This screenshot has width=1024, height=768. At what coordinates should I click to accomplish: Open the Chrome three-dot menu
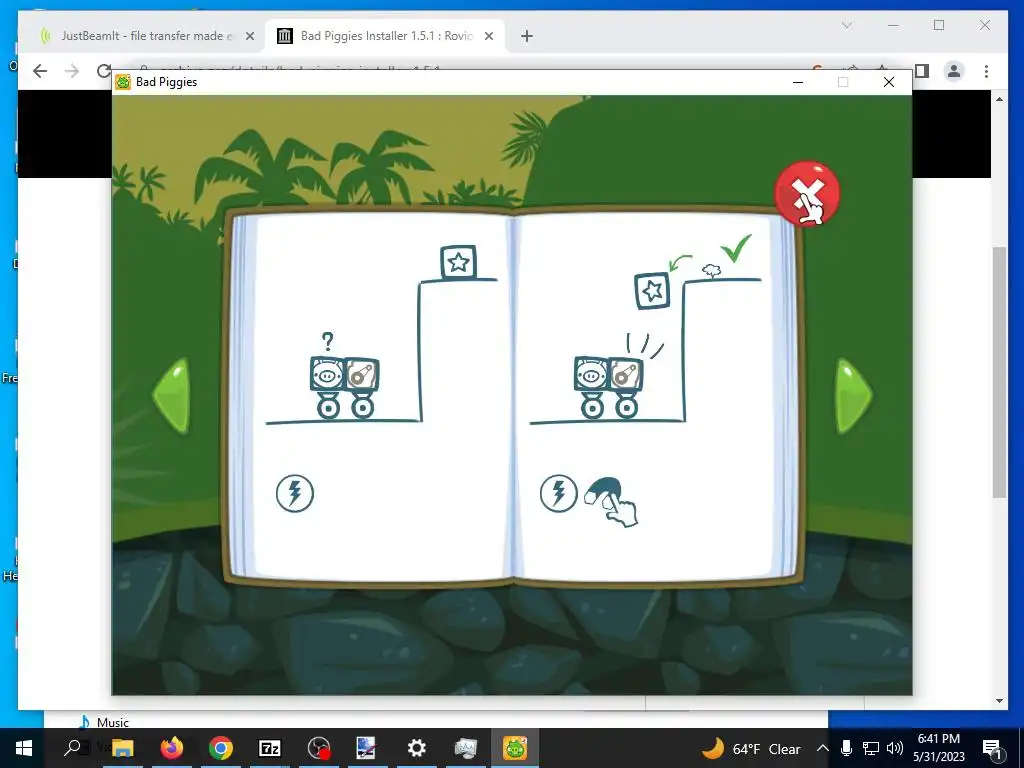point(986,71)
